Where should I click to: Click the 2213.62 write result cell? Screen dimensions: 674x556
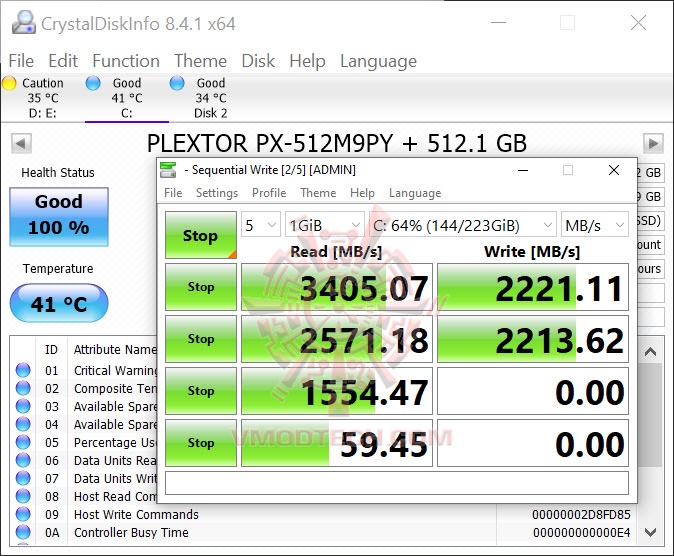pyautogui.click(x=533, y=339)
